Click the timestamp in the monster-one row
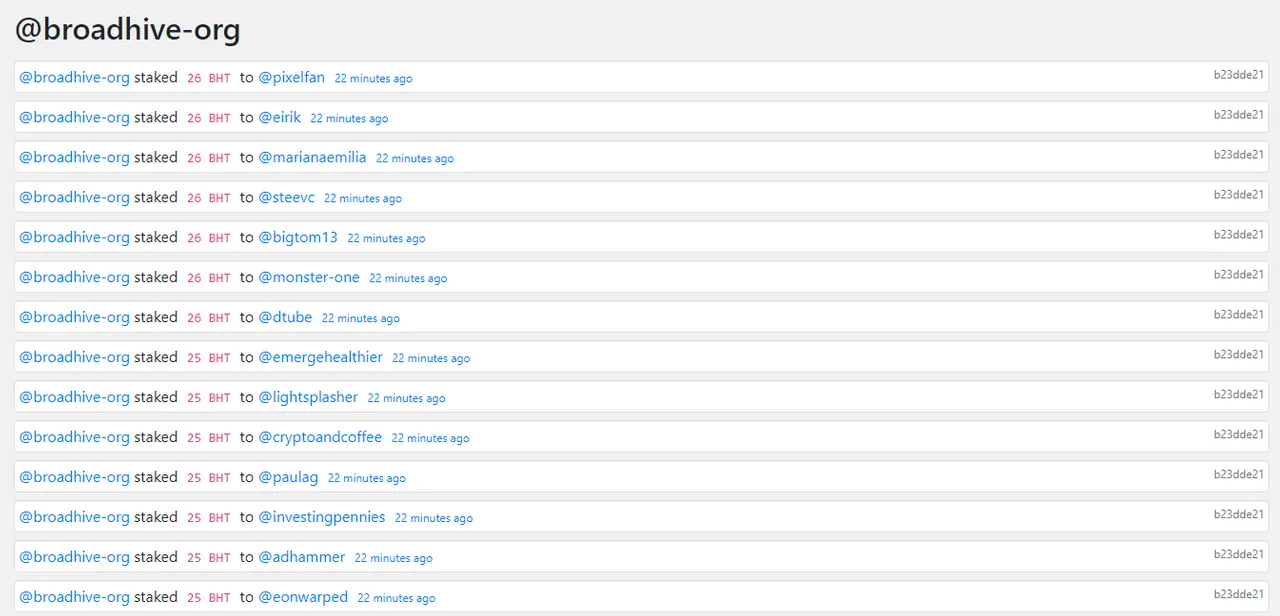Image resolution: width=1280 pixels, height=616 pixels. click(408, 278)
